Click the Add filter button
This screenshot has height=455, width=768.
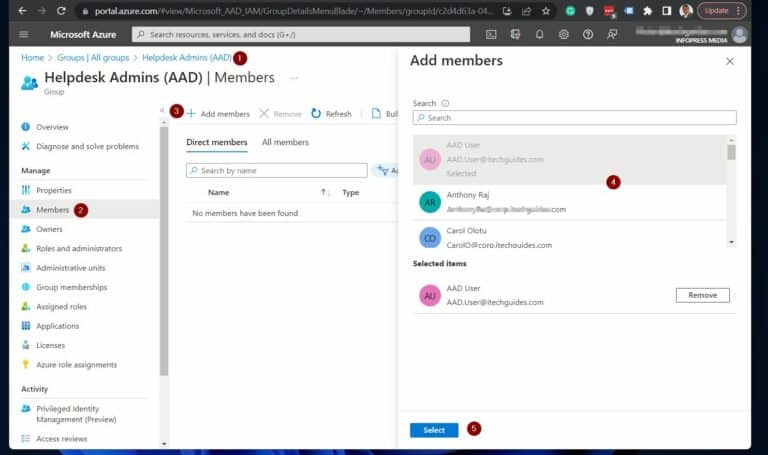pos(387,170)
